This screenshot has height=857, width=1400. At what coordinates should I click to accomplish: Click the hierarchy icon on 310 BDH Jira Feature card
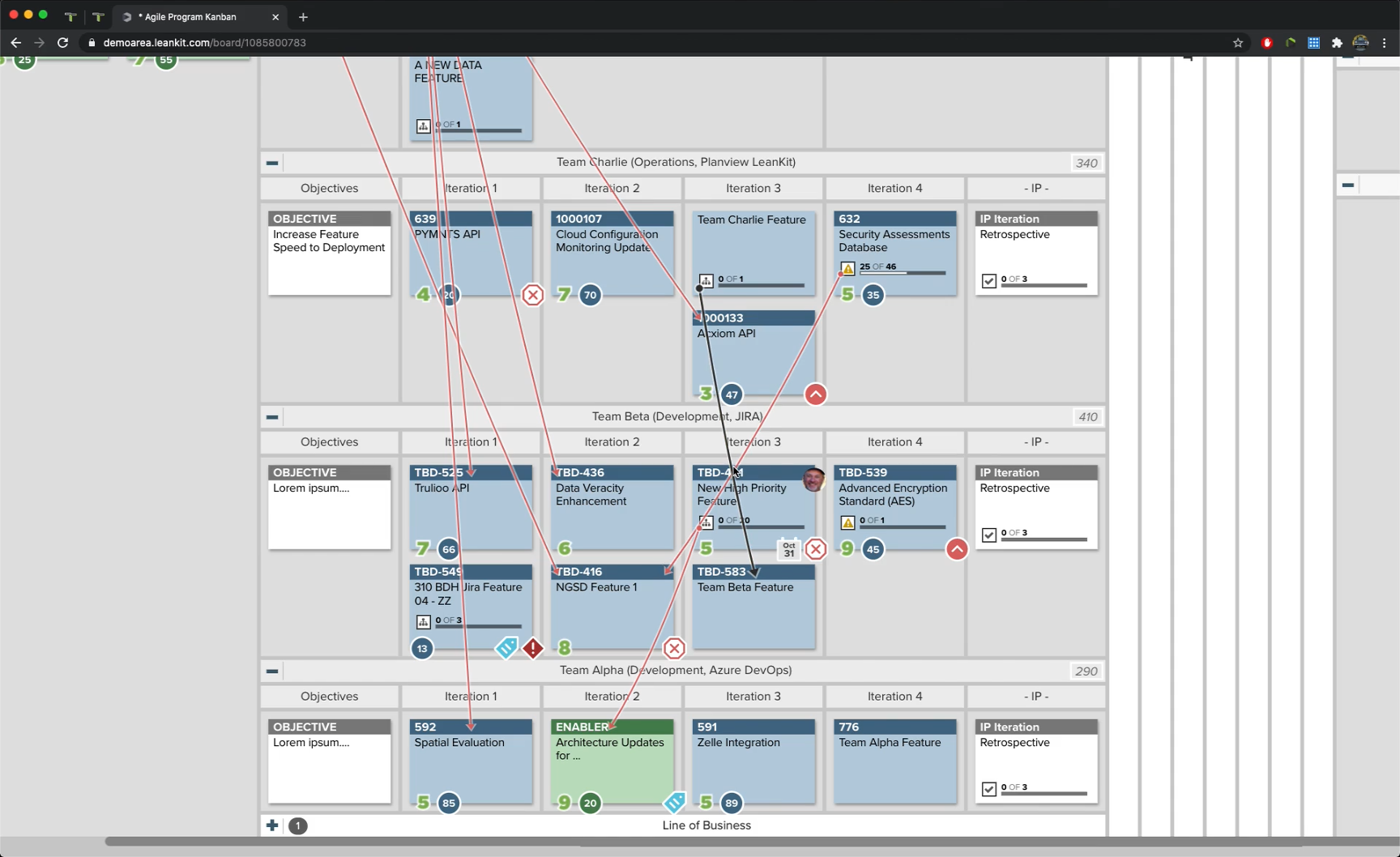(x=423, y=622)
